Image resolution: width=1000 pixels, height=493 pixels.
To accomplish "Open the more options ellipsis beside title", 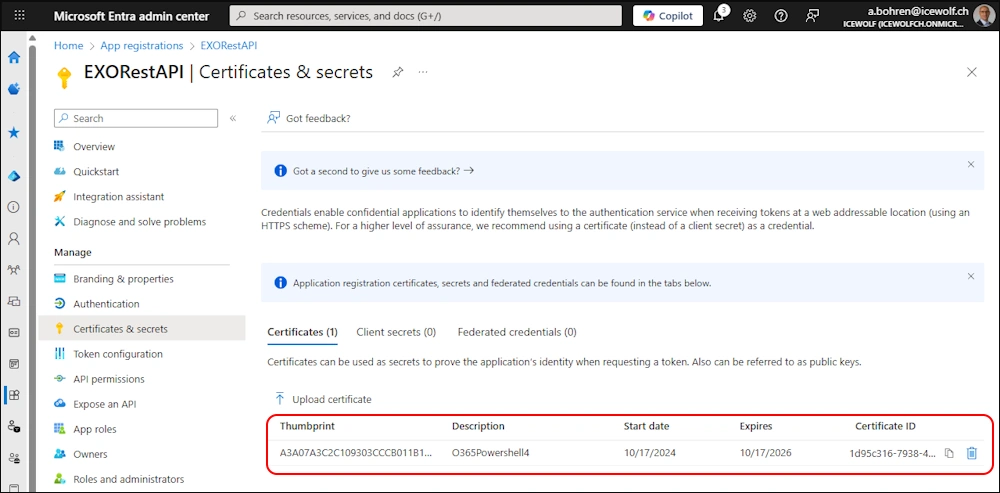I will (423, 72).
